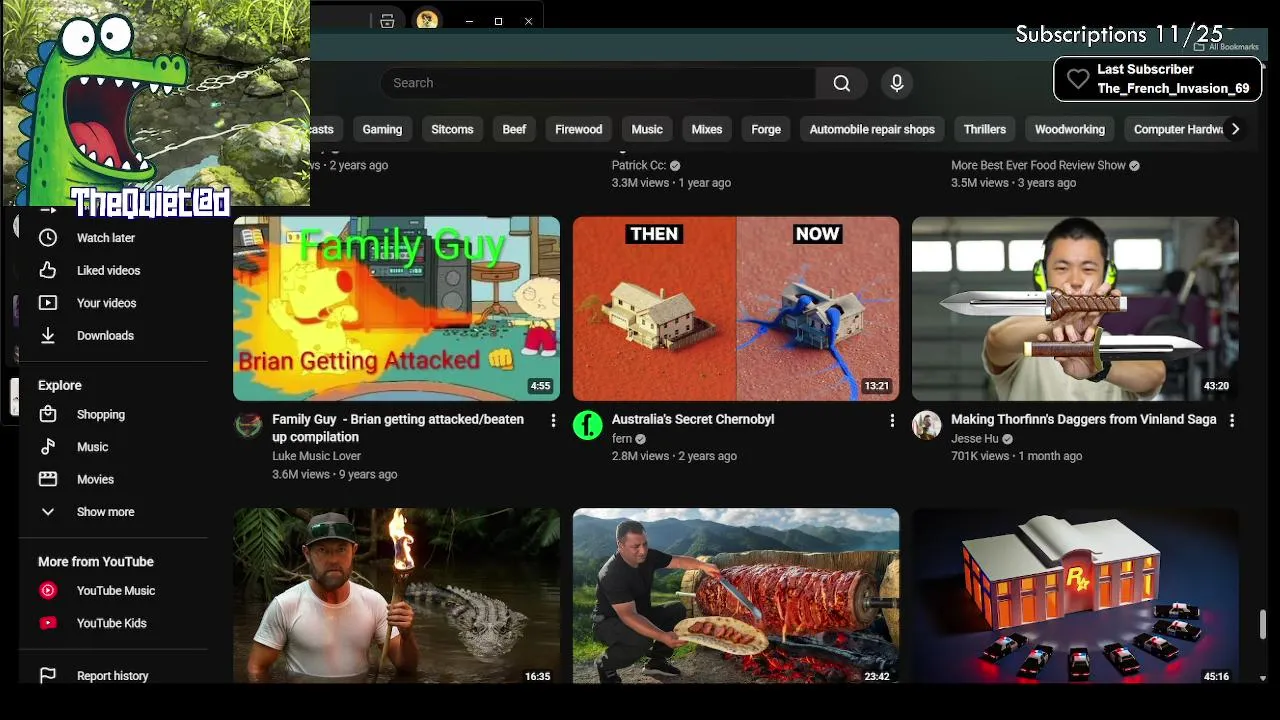Open Making Thorfinn's Daggers title link
Screen dimensions: 1280x720
coord(1084,419)
